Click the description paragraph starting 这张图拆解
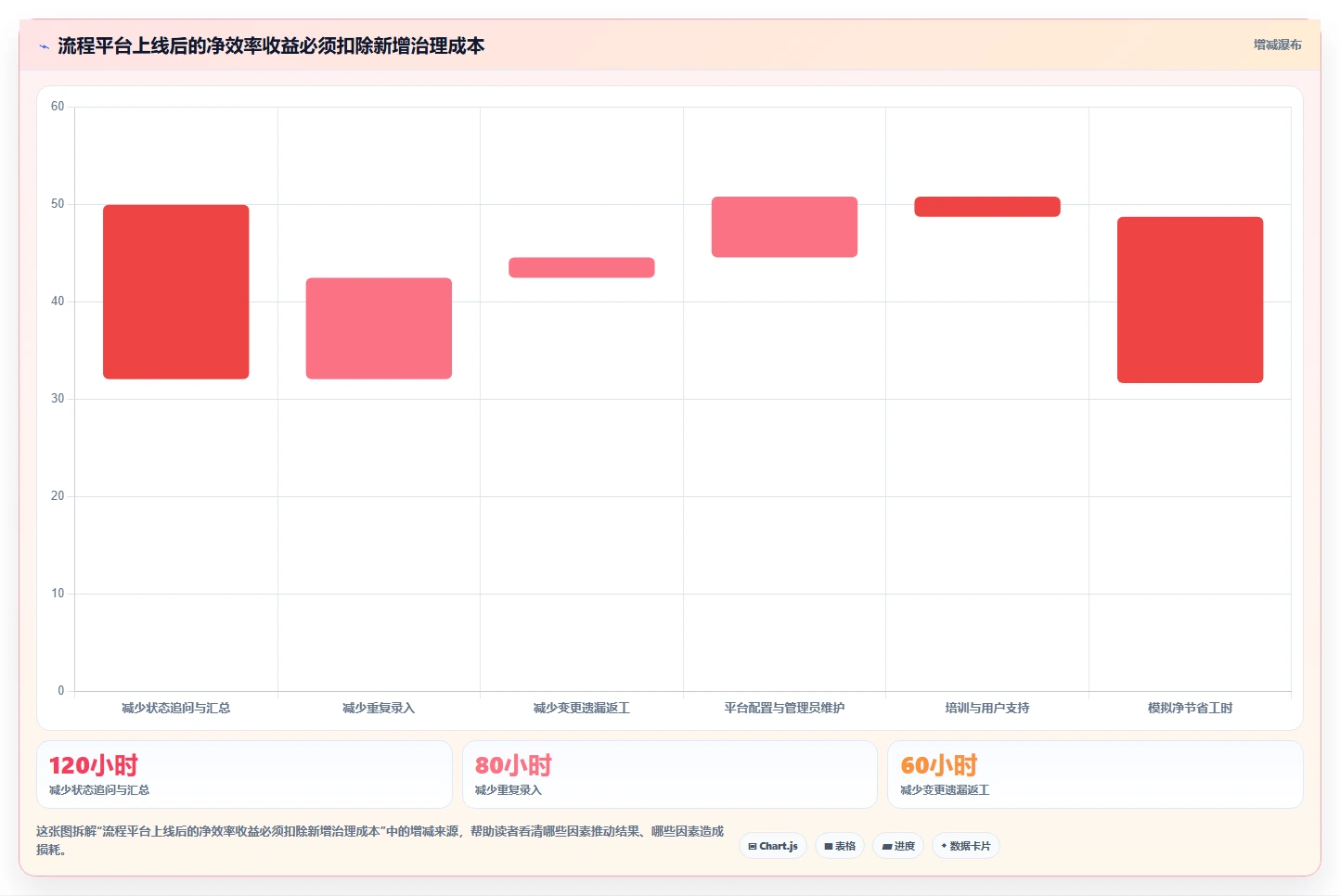1340x896 pixels. point(380,840)
